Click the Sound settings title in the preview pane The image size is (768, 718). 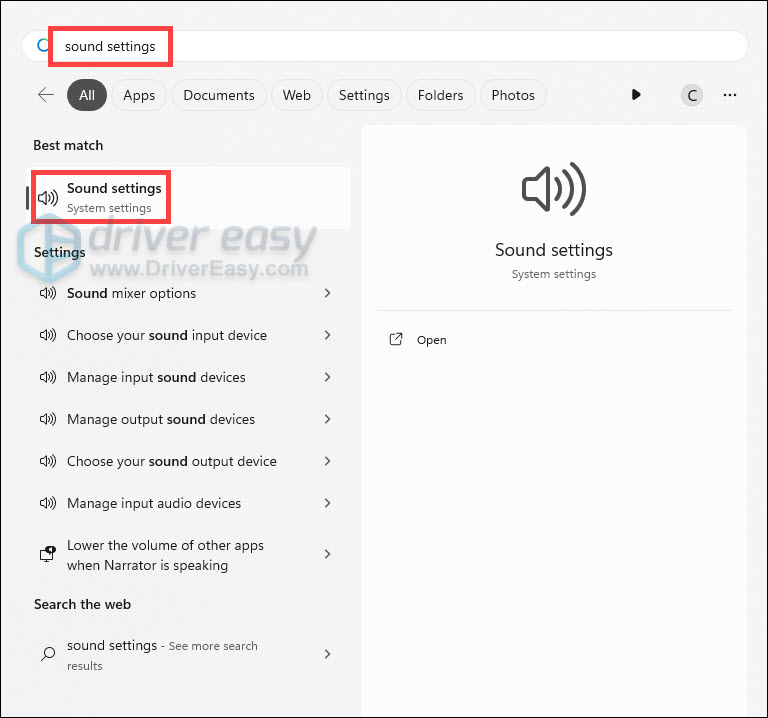[554, 250]
